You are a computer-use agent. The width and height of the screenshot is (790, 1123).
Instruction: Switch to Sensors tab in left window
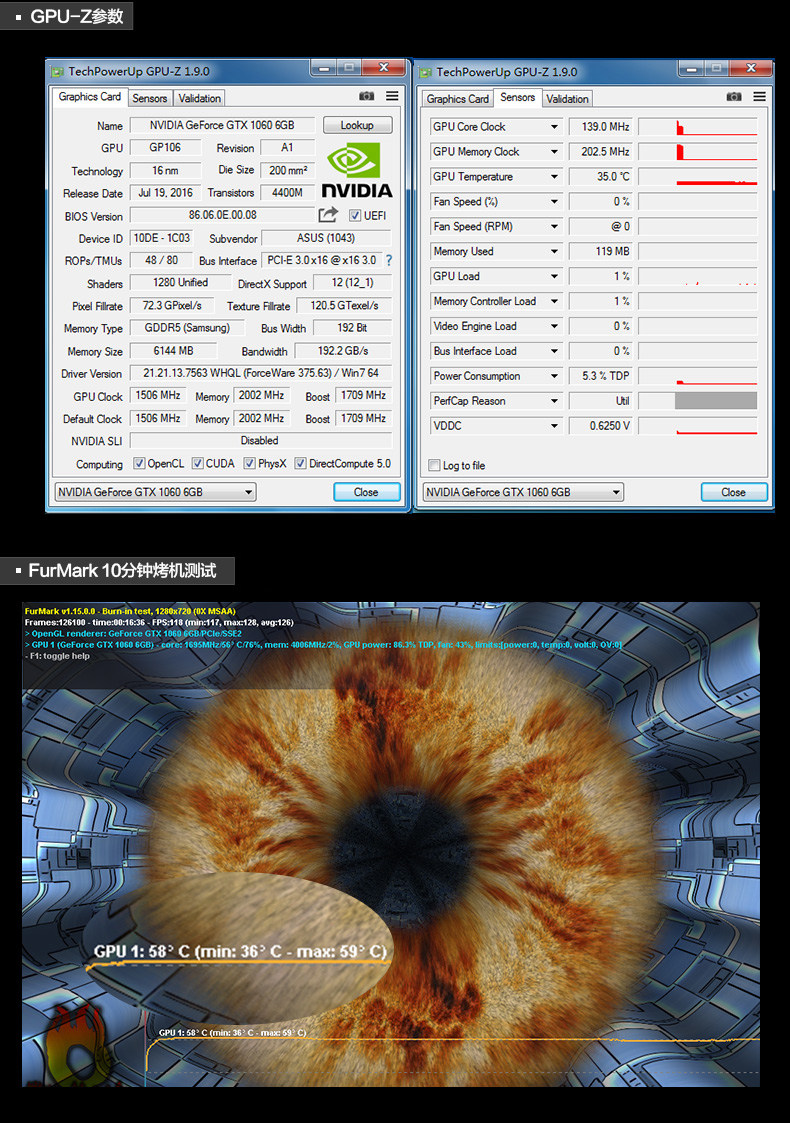150,98
